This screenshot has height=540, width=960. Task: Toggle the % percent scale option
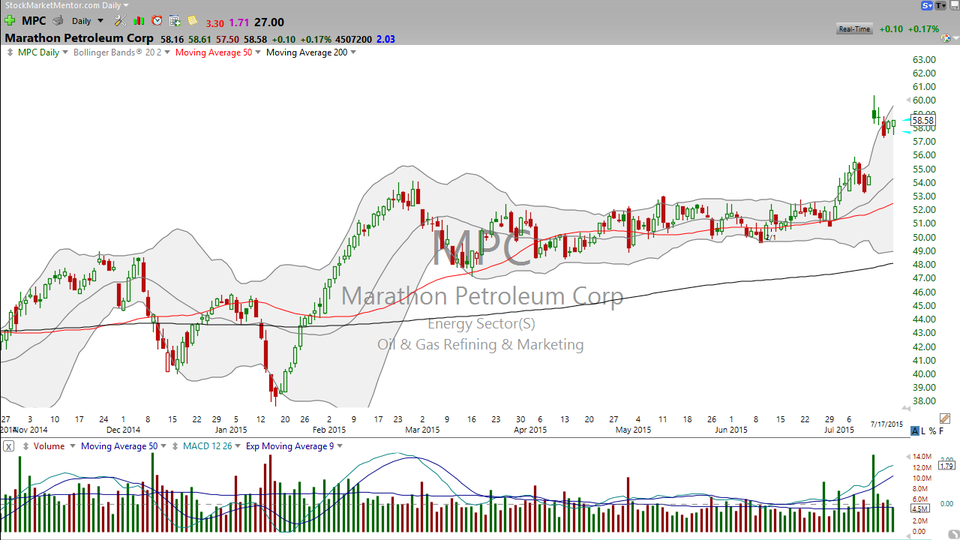pyautogui.click(x=932, y=431)
